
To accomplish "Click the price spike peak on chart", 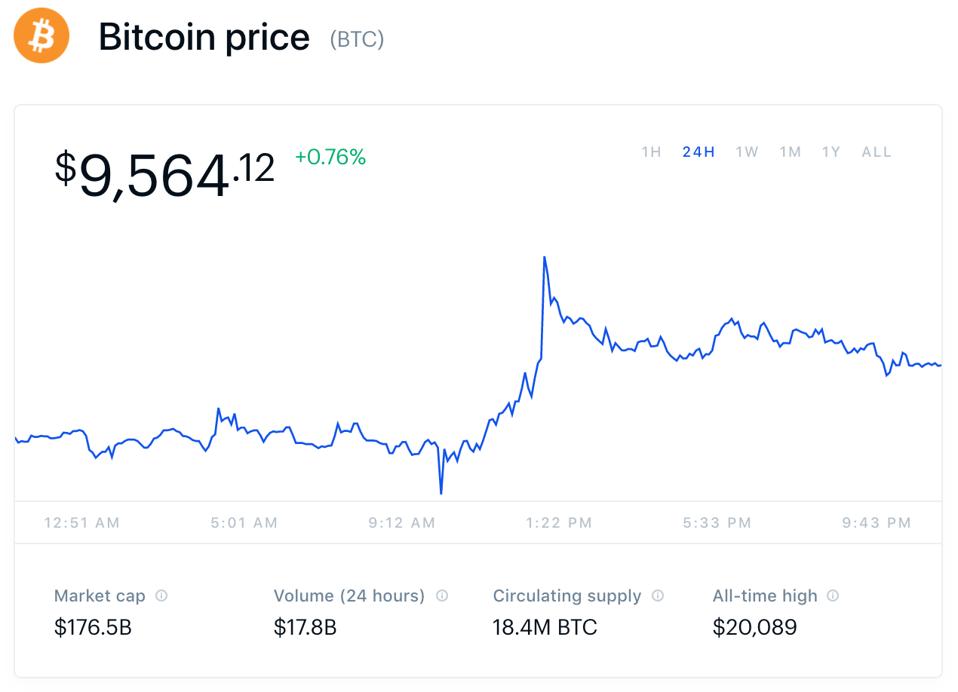I will (x=544, y=258).
